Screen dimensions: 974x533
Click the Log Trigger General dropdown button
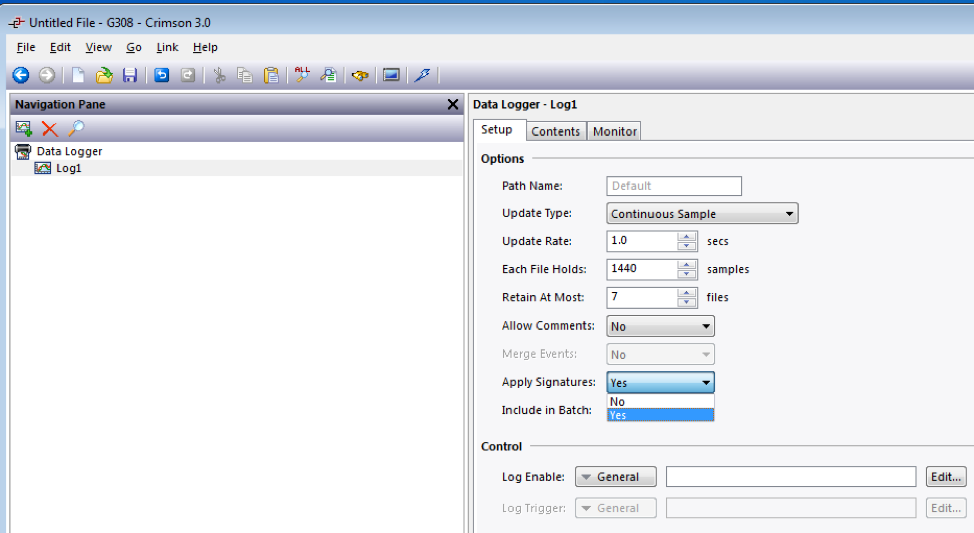[616, 508]
